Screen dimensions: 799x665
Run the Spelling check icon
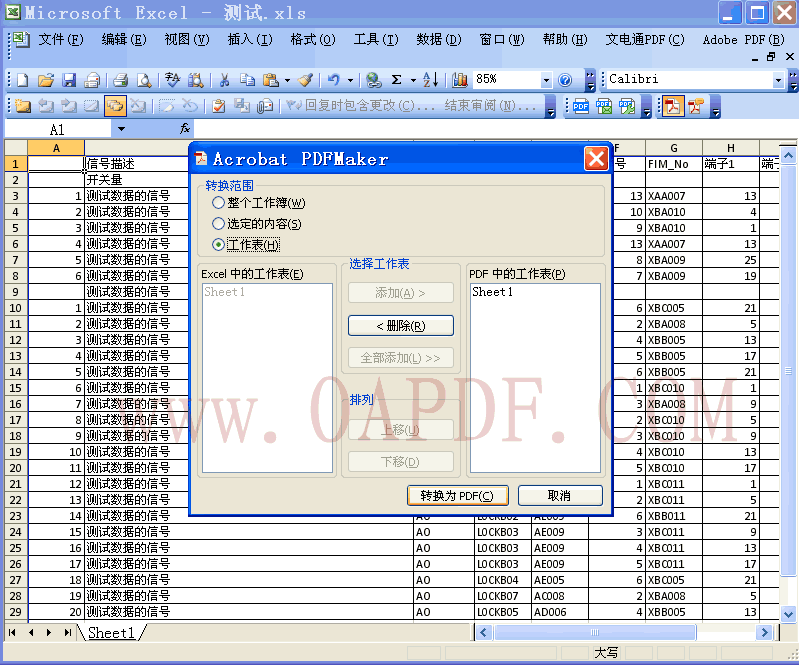pyautogui.click(x=173, y=80)
